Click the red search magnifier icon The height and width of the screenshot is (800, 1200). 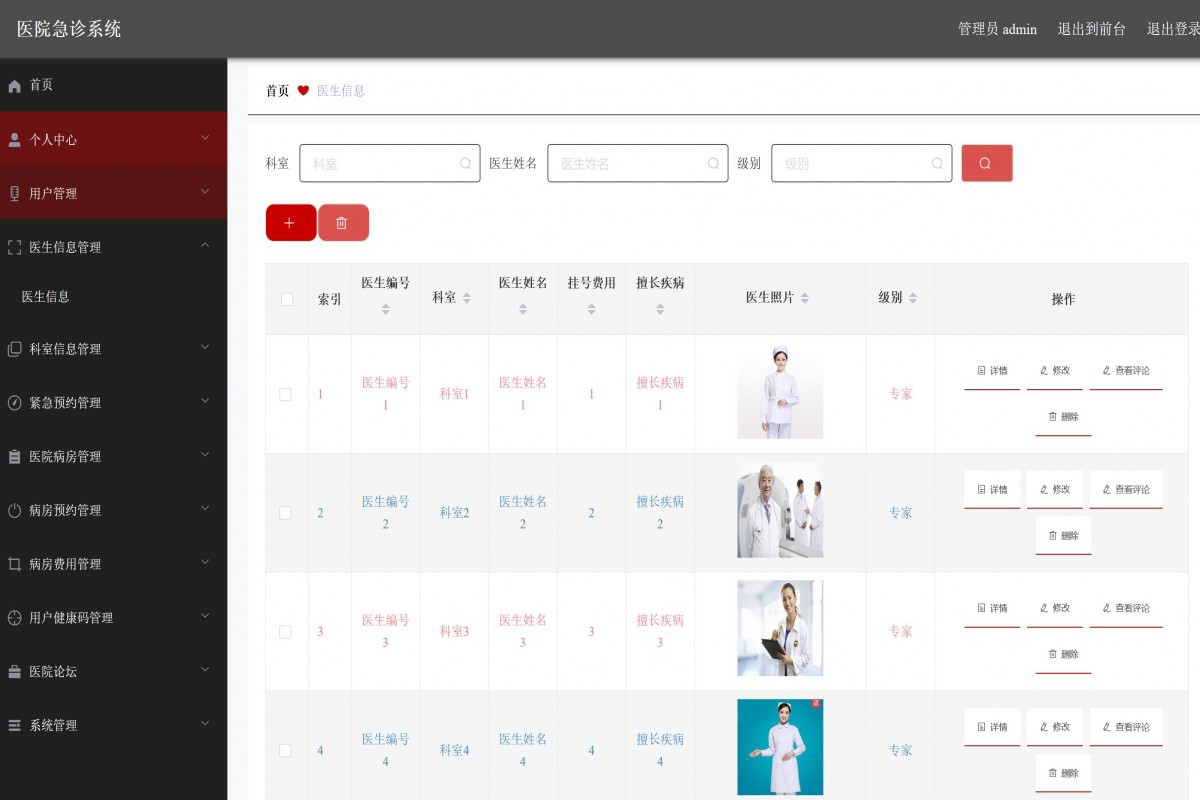pyautogui.click(x=987, y=162)
